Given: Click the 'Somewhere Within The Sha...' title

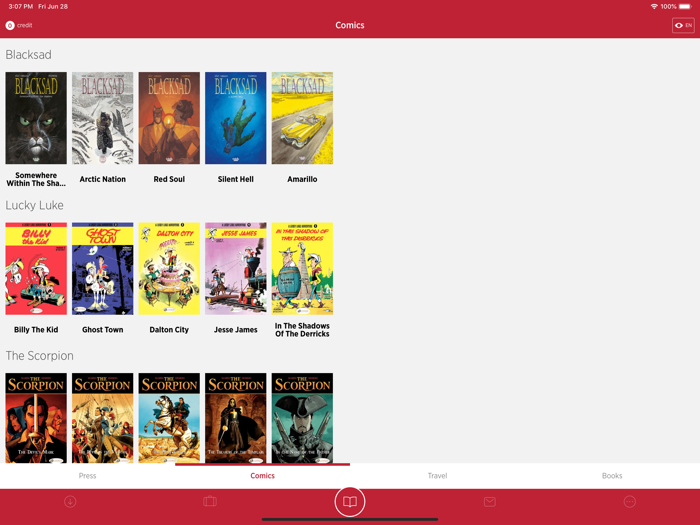Looking at the screenshot, I should pos(36,179).
